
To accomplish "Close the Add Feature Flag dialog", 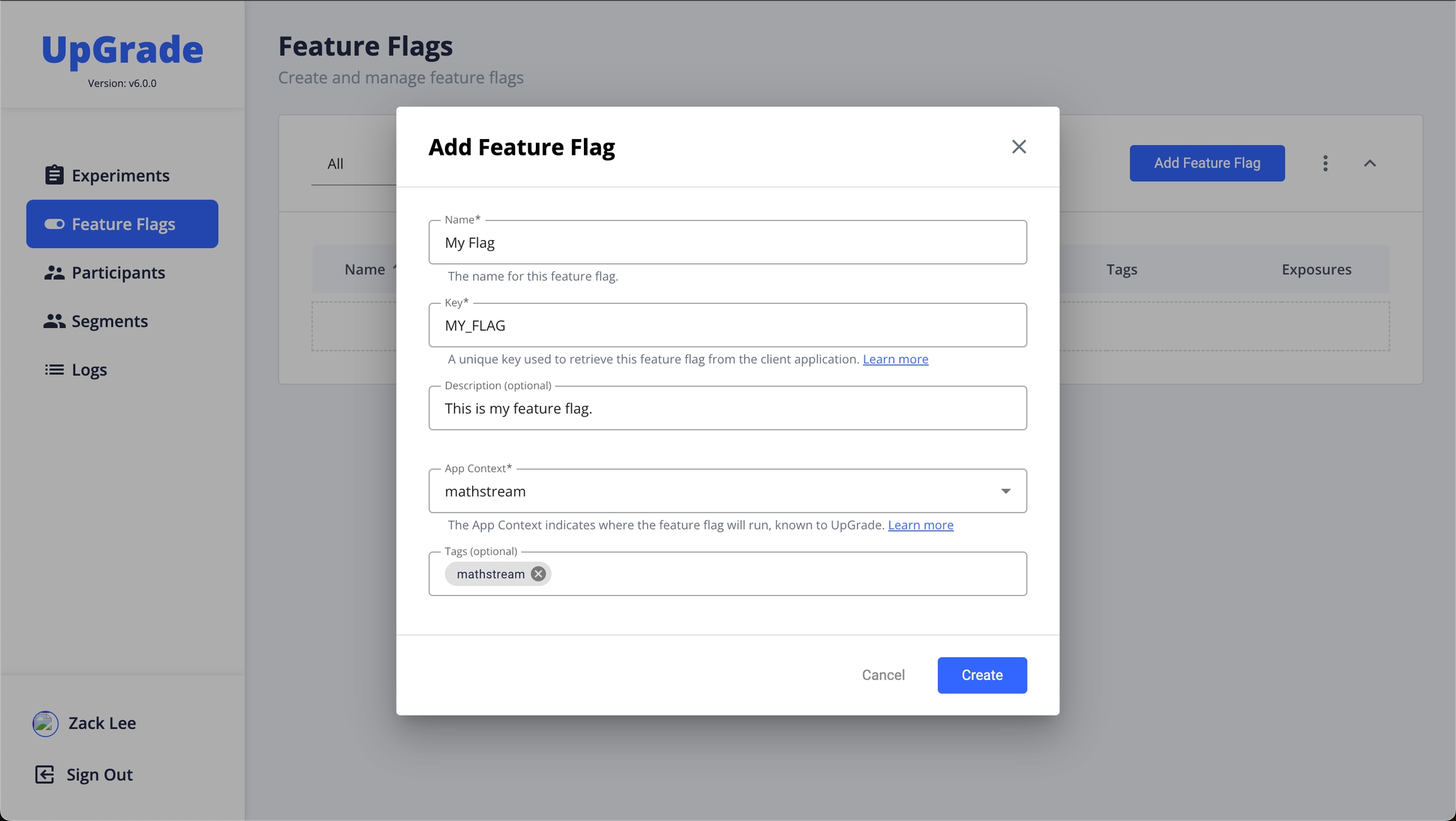I will pos(1019,147).
